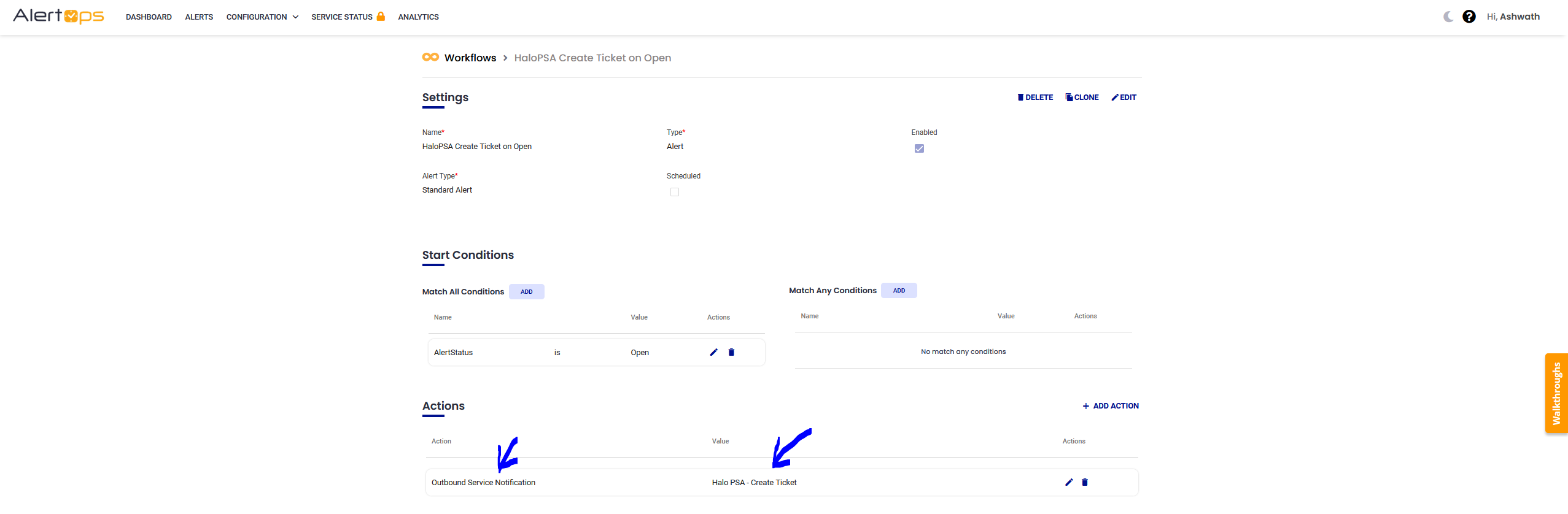The height and width of the screenshot is (514, 1568).
Task: Edit the Outbound Service Notification action
Action: 1069,482
